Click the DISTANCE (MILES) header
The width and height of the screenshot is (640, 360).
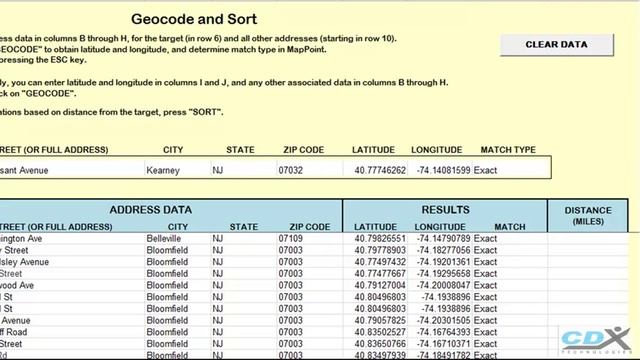pyautogui.click(x=588, y=216)
